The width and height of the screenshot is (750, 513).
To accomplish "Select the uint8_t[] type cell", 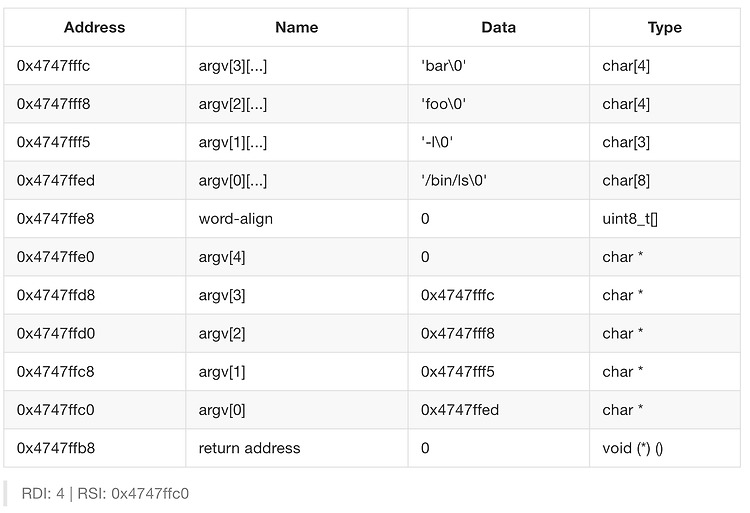I will 665,218.
